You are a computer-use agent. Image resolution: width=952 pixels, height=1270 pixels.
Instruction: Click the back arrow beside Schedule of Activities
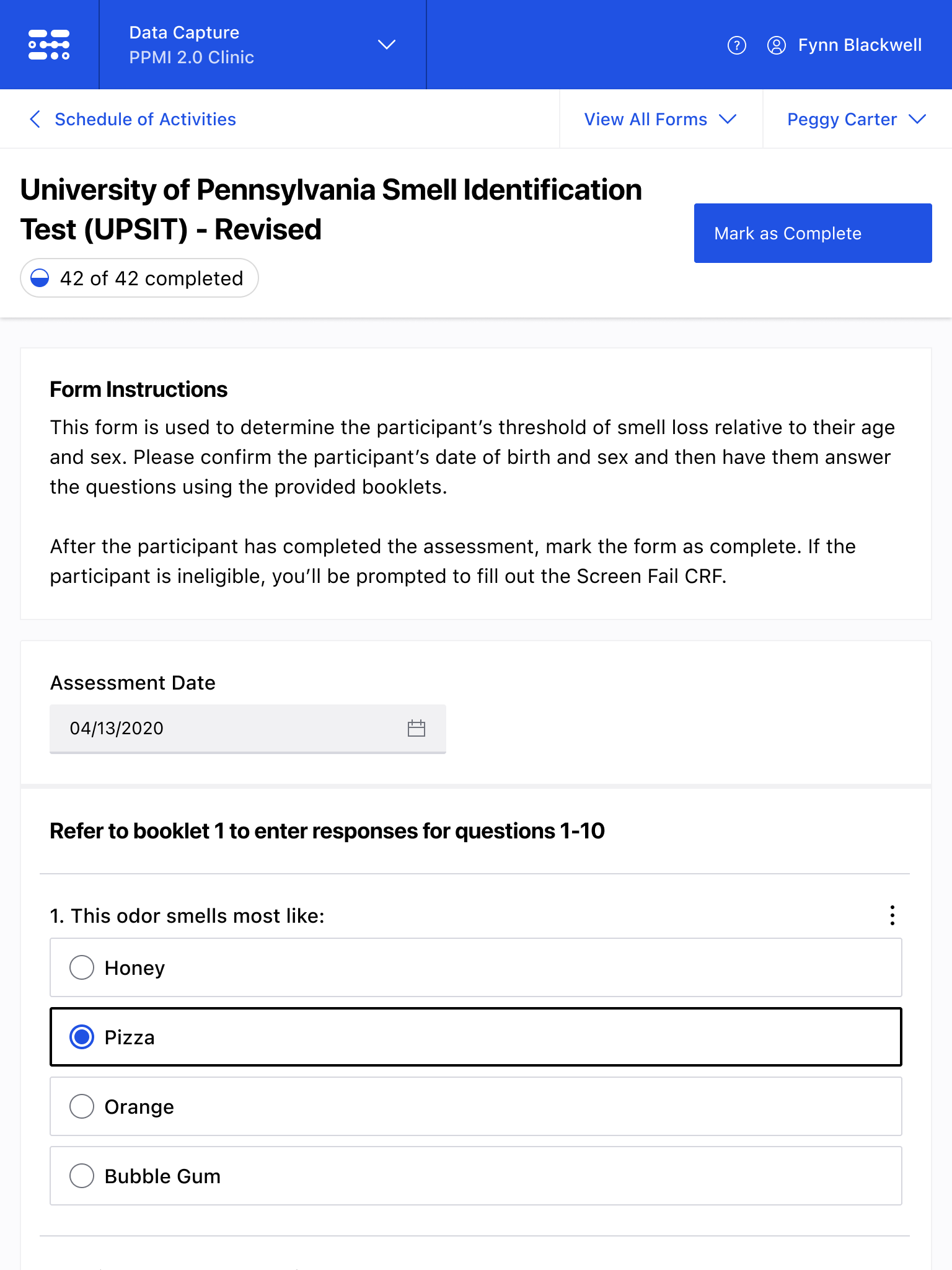coord(35,119)
